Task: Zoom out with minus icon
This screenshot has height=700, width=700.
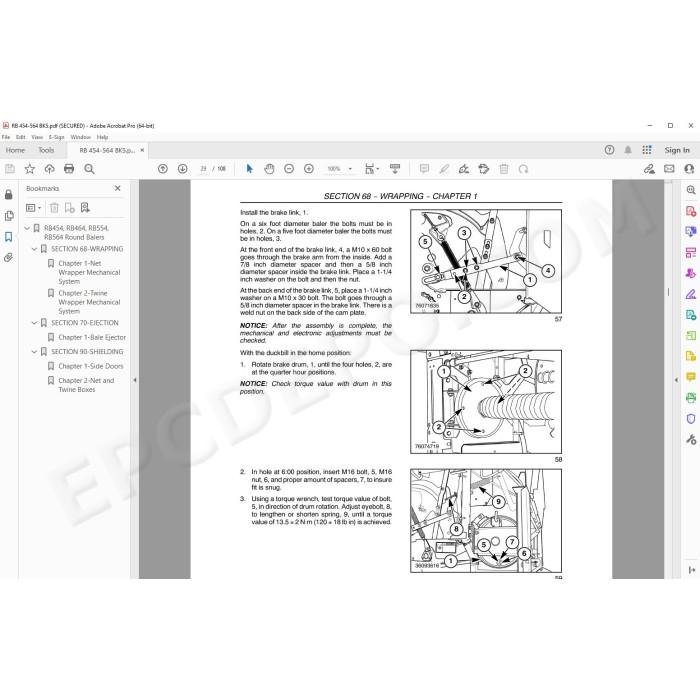Action: pos(289,169)
